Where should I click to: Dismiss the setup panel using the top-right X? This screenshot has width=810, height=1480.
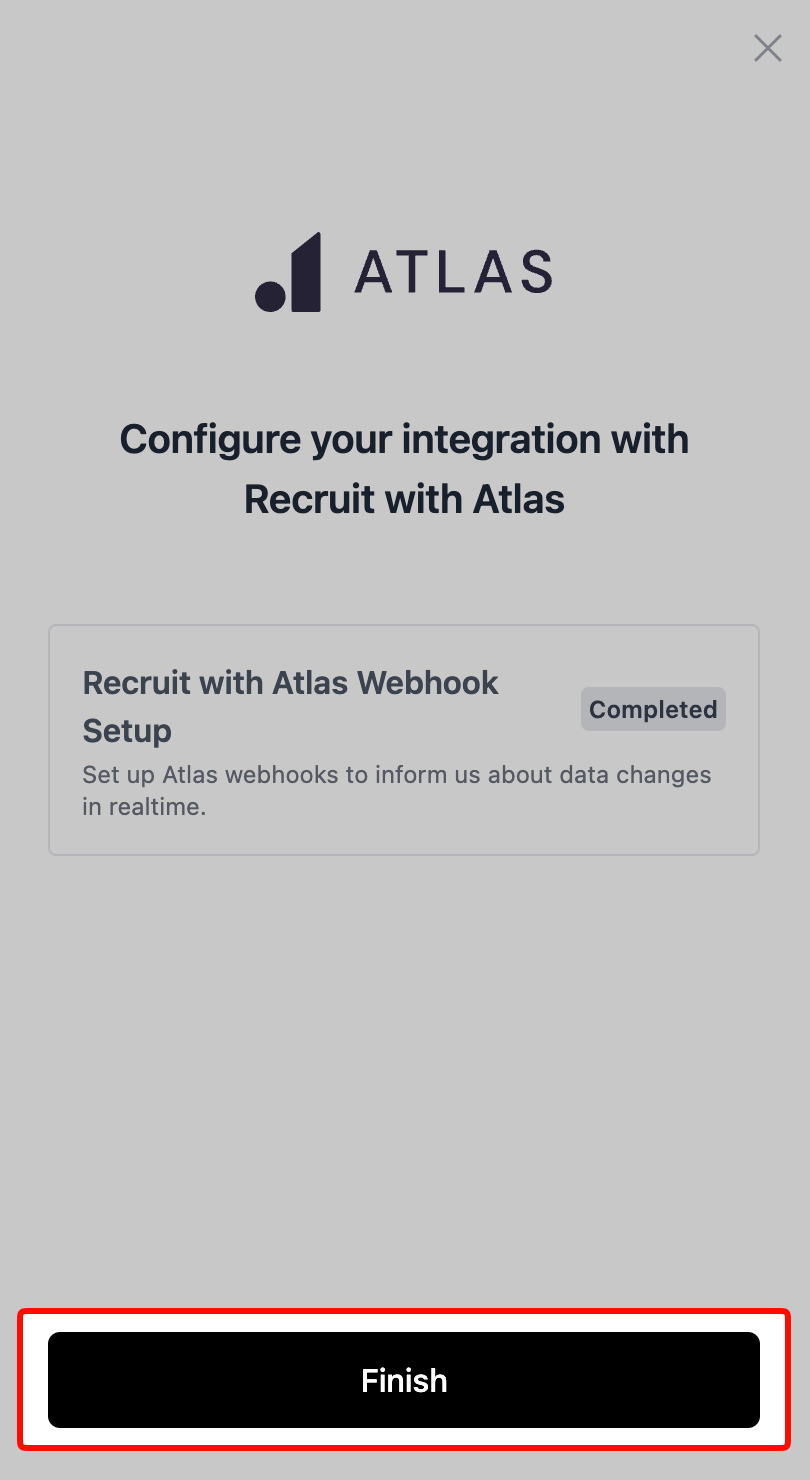click(x=768, y=48)
